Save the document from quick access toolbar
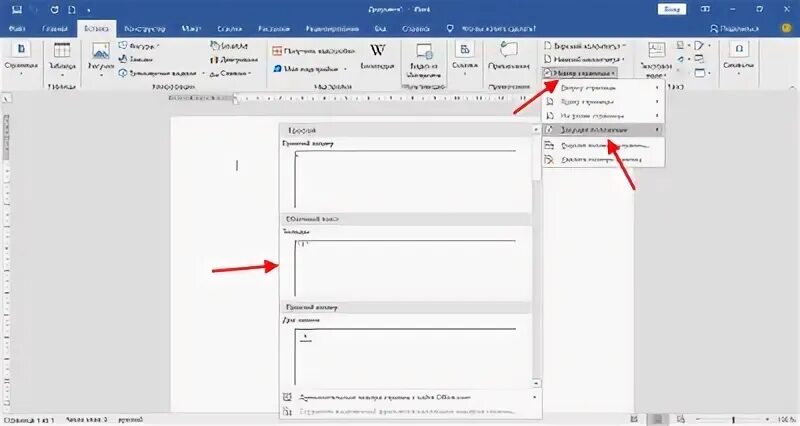Screen dimensions: 800x426 (x=17, y=10)
